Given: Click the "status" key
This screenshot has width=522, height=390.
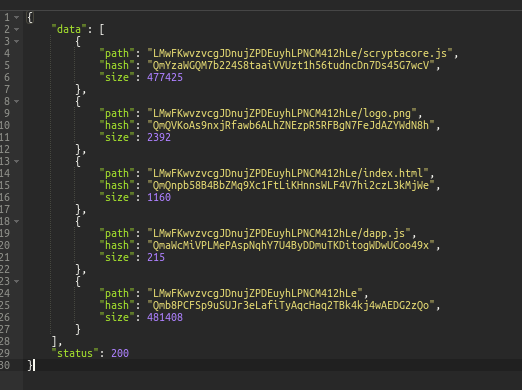Looking at the screenshot, I should (75, 353).
